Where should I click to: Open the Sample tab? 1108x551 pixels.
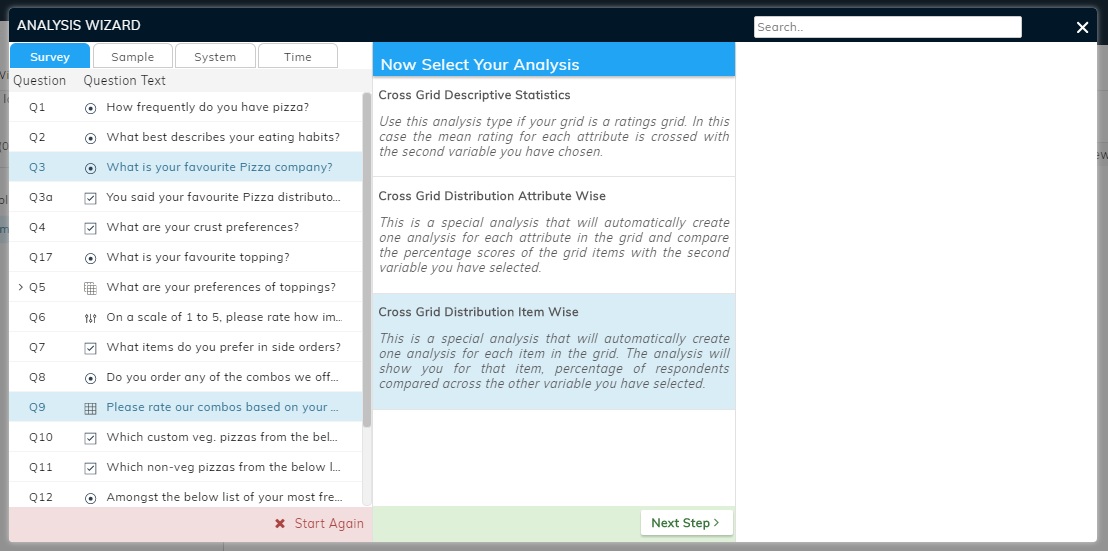[133, 57]
